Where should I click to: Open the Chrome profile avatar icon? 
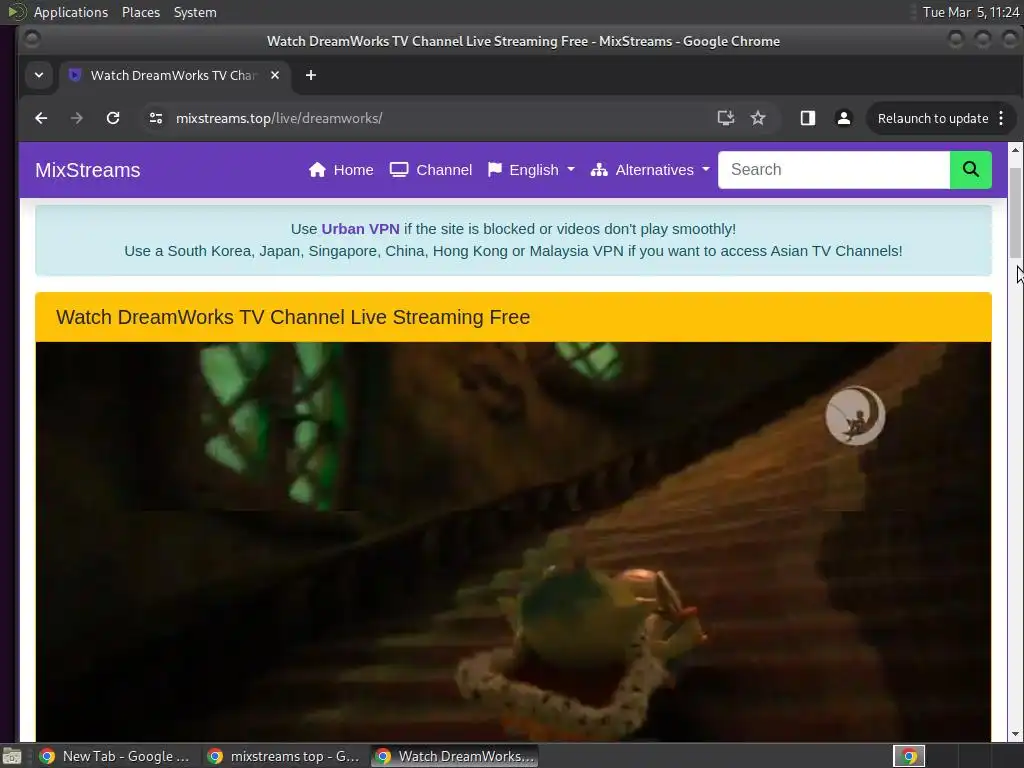pos(844,118)
